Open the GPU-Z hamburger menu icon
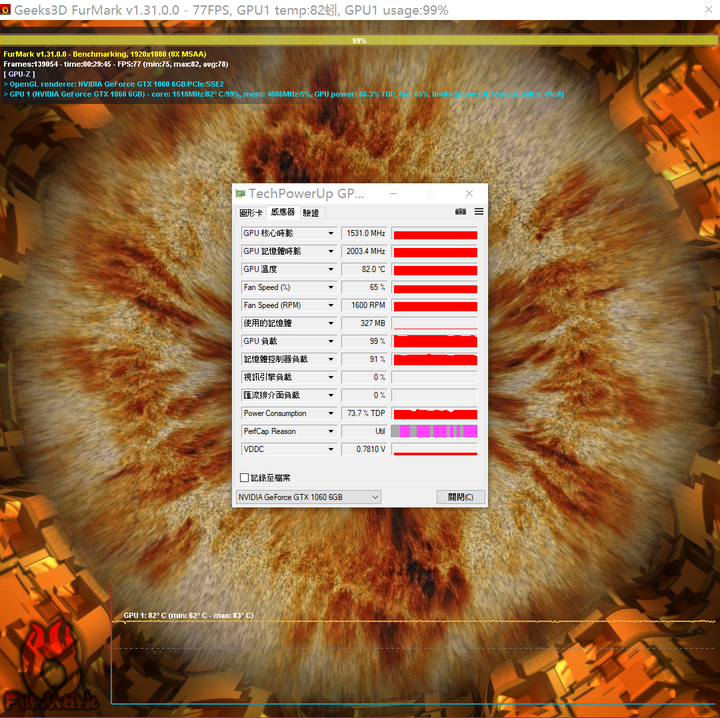 [479, 211]
